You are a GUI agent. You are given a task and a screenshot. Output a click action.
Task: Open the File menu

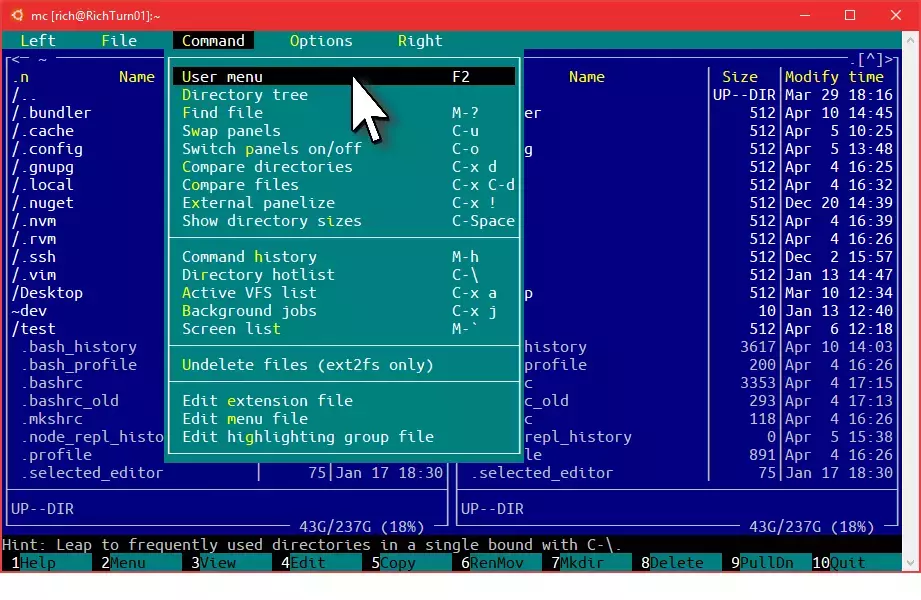[119, 41]
